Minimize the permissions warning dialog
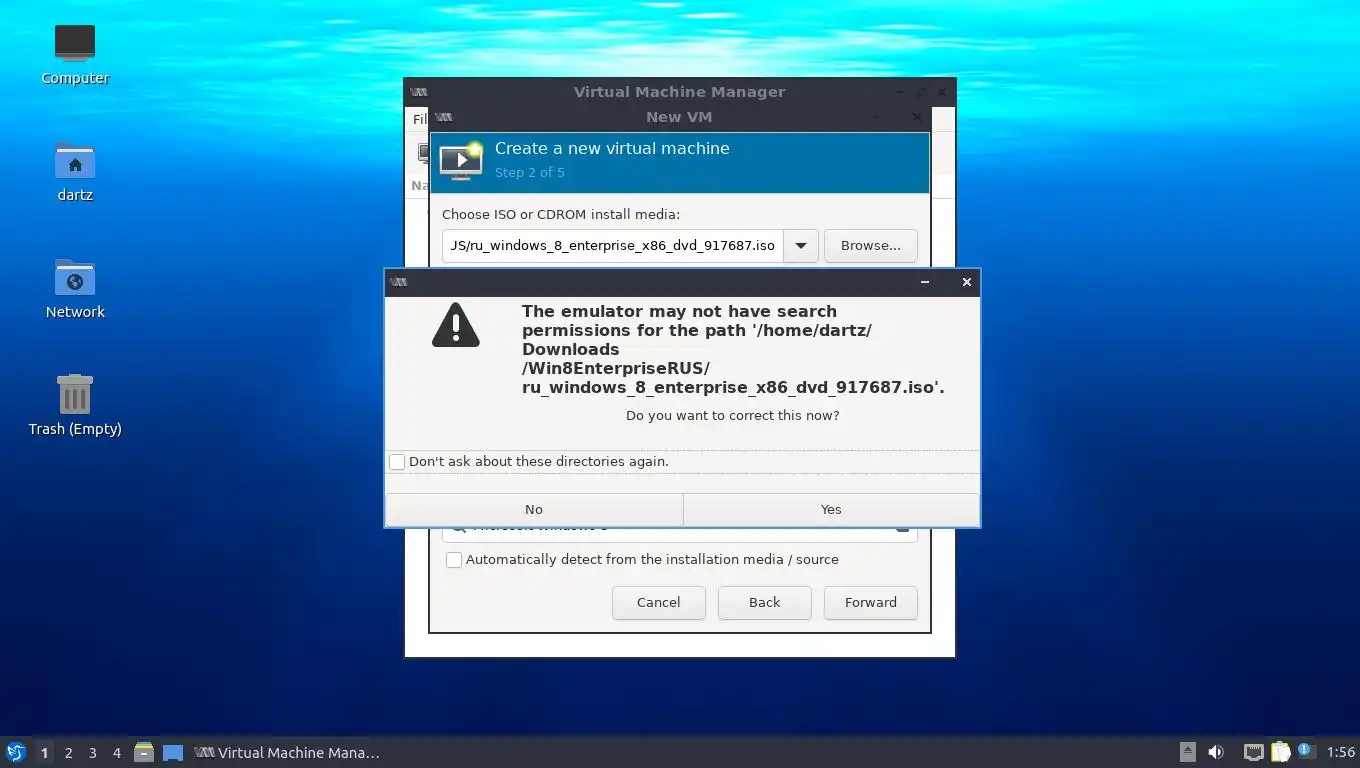Screen dimensions: 1360x768 tap(925, 282)
